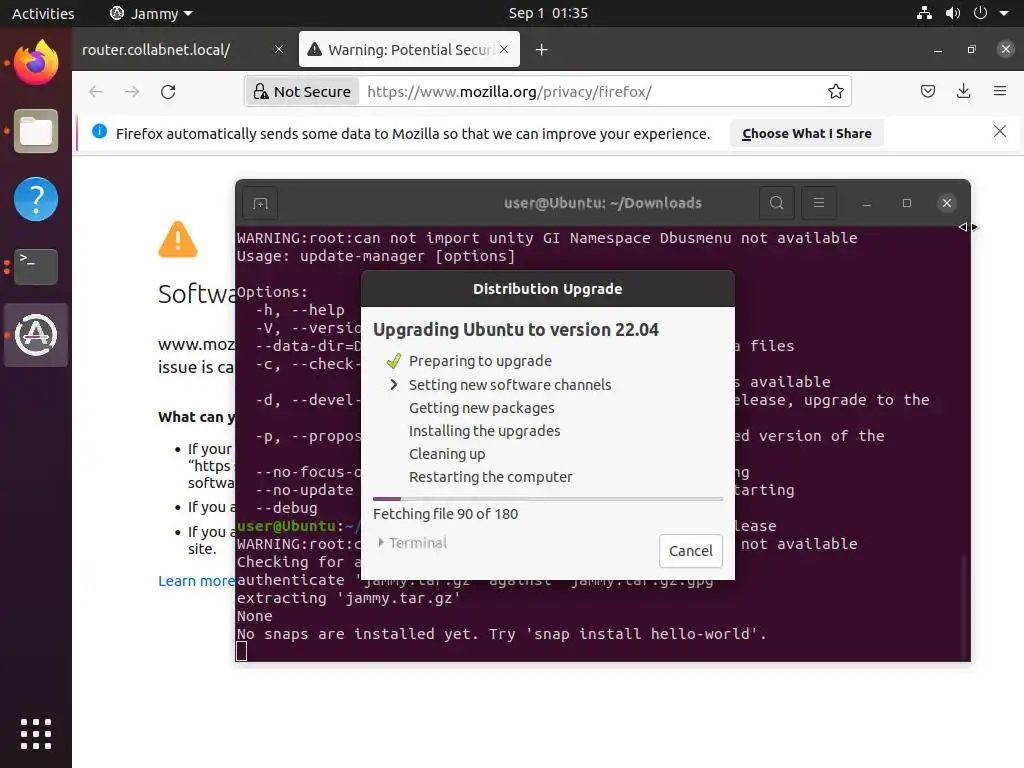This screenshot has height=768, width=1024.
Task: Open the Files app in the dock
Action: [36, 131]
